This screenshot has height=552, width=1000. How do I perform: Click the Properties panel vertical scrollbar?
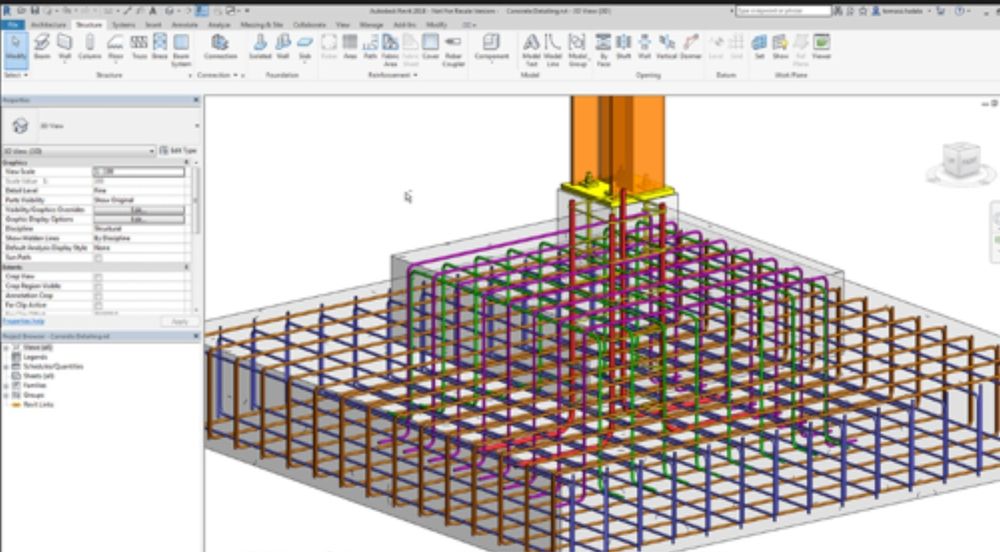196,199
